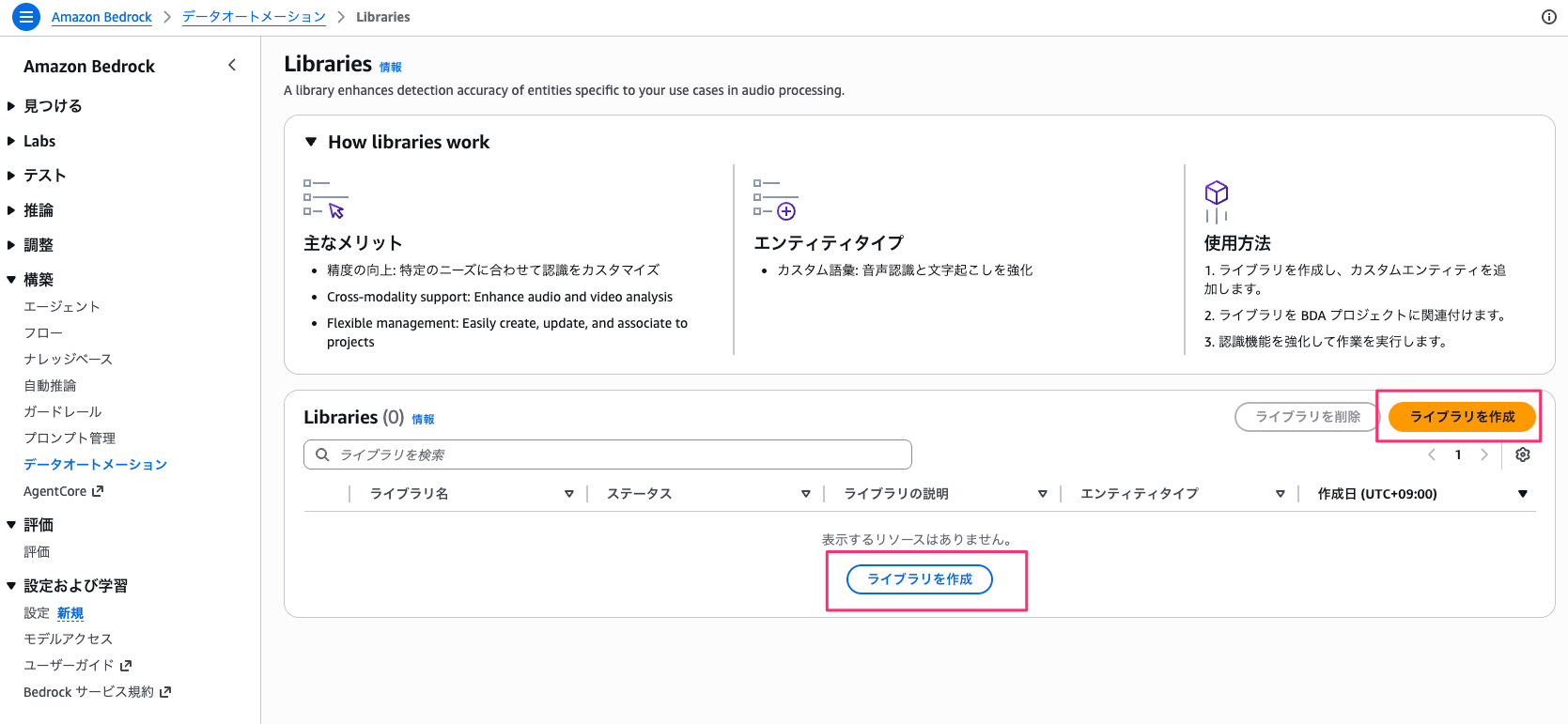Screen dimensions: 1568x724
Task: Sort by ライブラリ名 column arrow
Action: tap(568, 494)
